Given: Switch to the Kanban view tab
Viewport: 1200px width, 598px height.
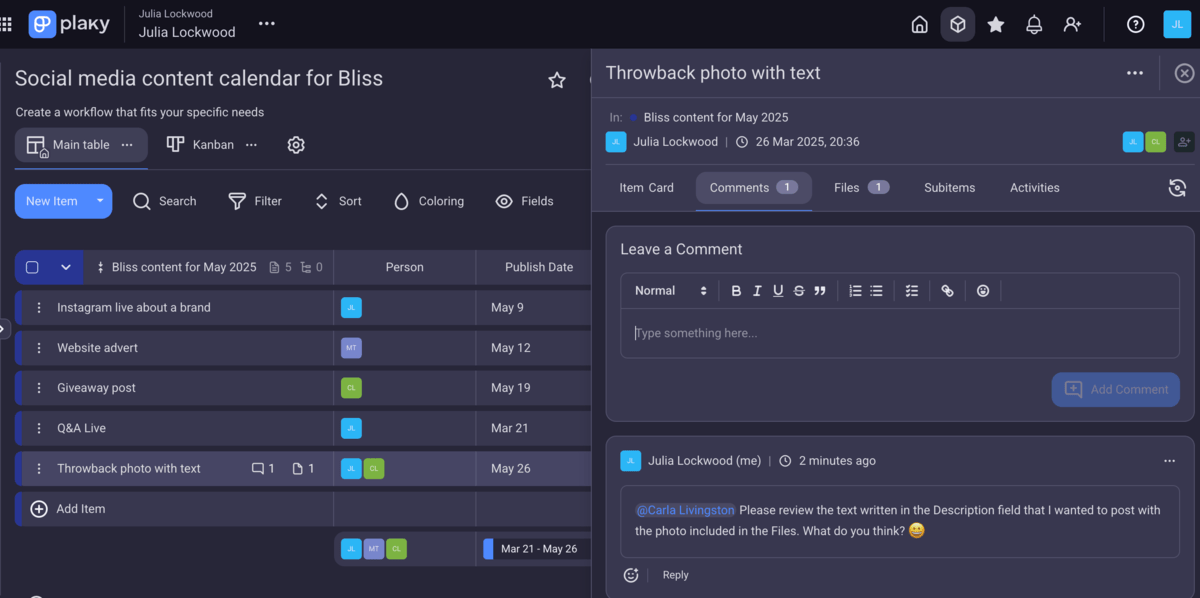Looking at the screenshot, I should tap(201, 145).
